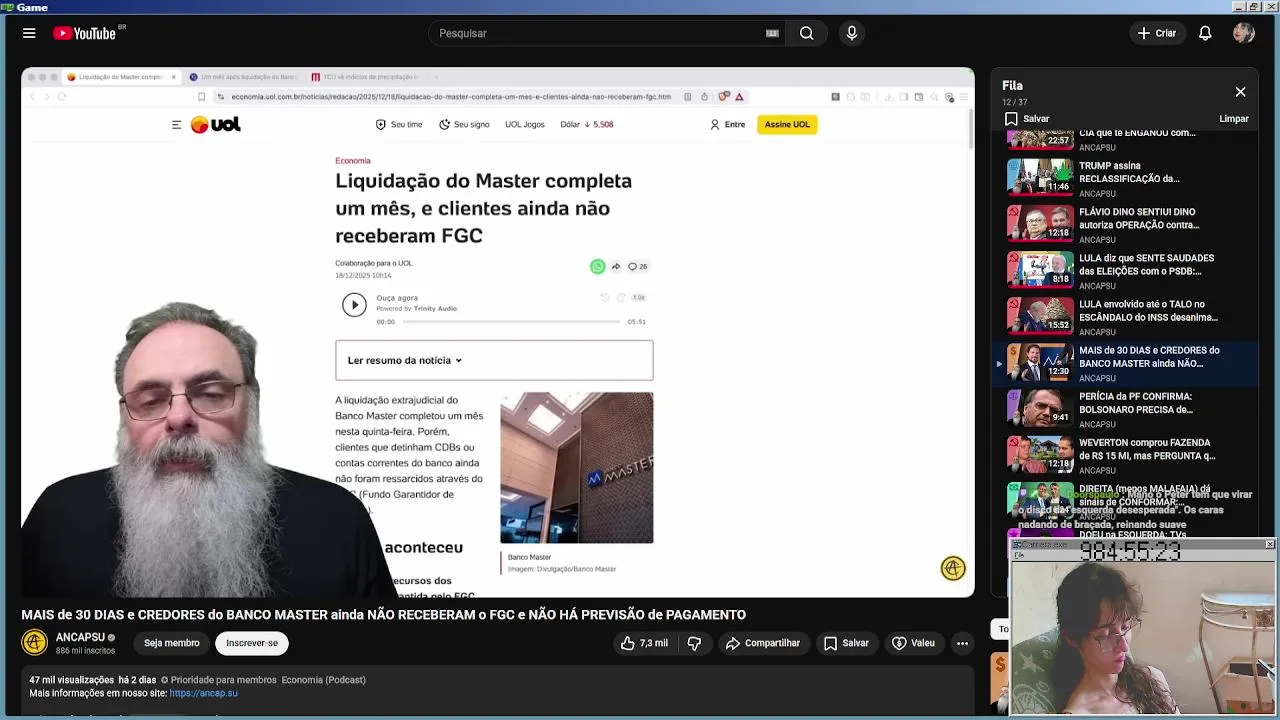Open the File menu in Camera.exe window
This screenshot has height=720, width=1280.
coord(1020,555)
